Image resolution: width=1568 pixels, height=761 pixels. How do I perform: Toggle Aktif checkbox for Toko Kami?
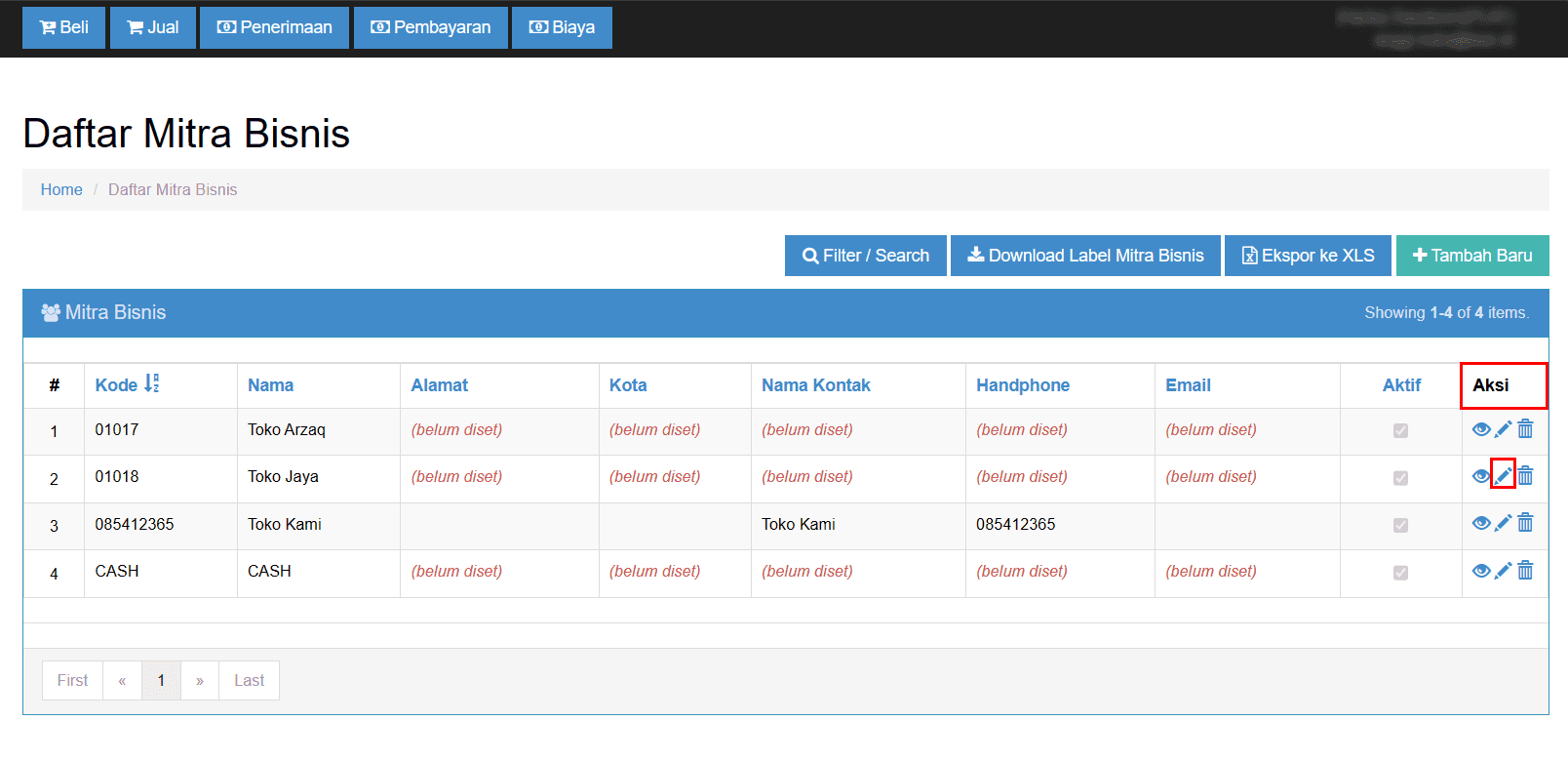pyautogui.click(x=1401, y=525)
